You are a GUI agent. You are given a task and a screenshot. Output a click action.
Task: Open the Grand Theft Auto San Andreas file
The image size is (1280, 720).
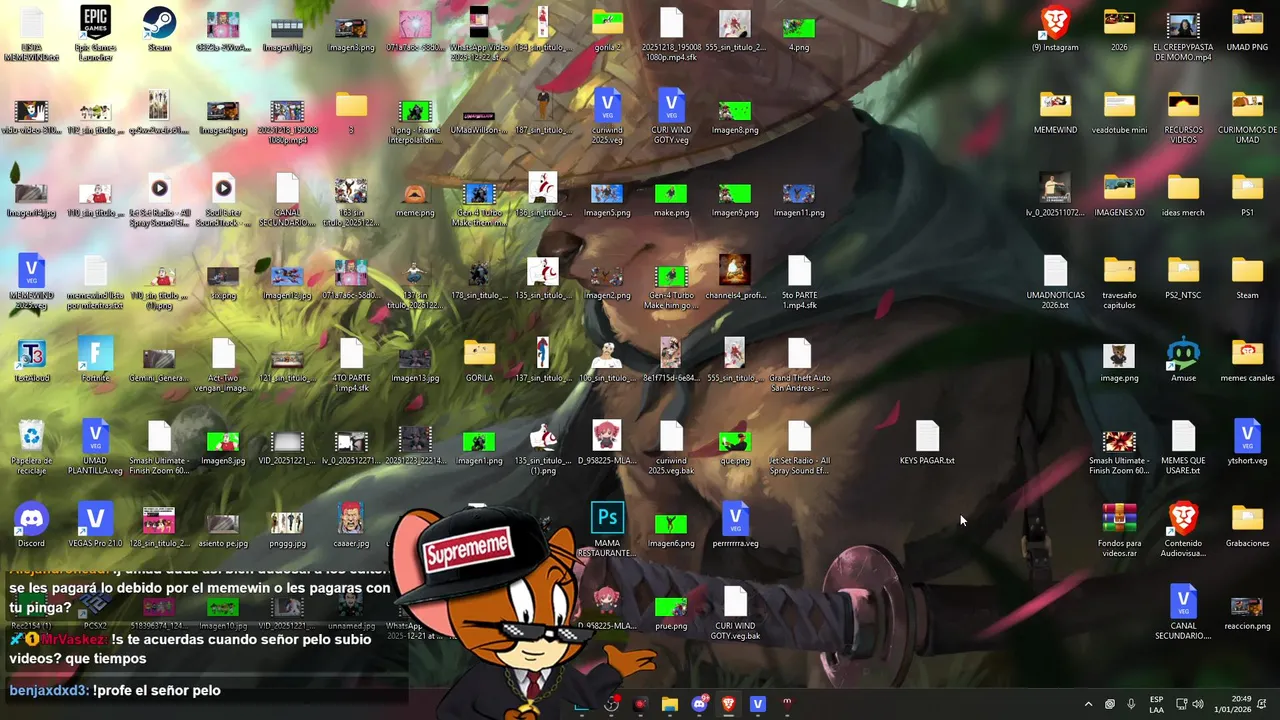coord(799,365)
